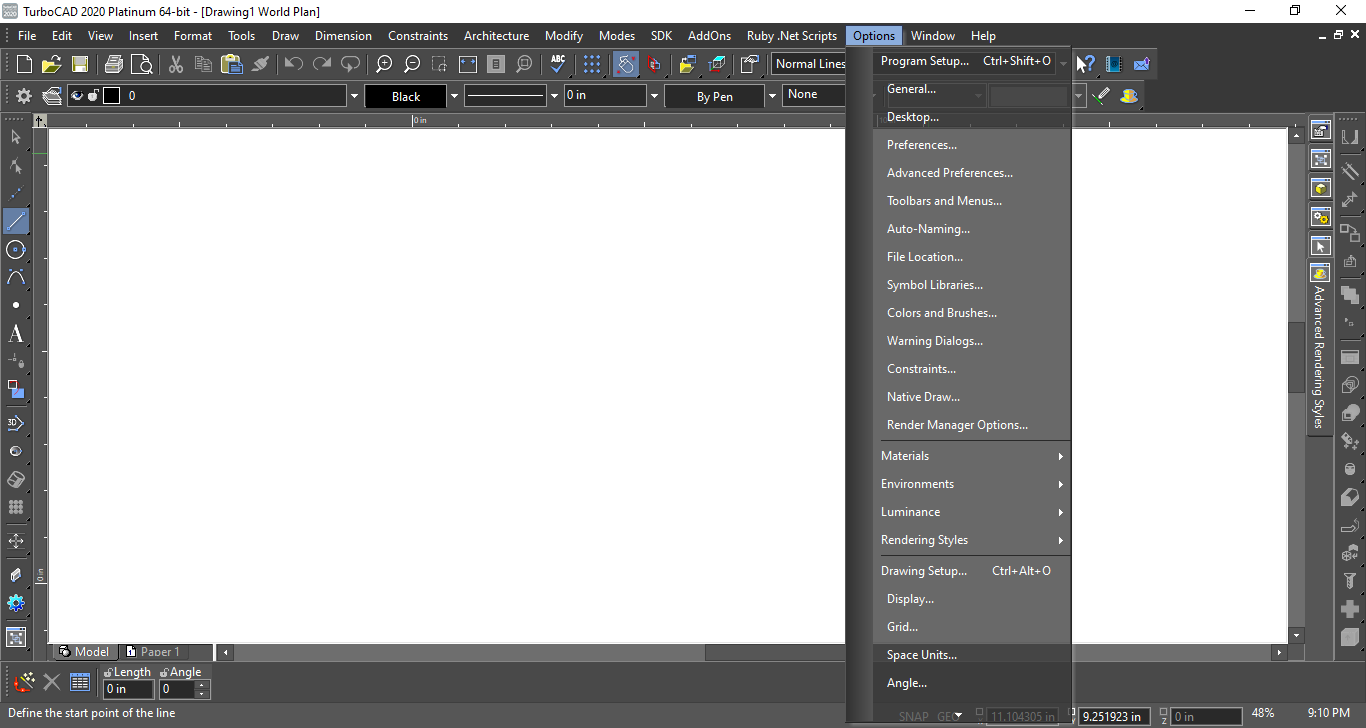Viewport: 1366px width, 728px height.
Task: Click the Length input field
Action: 129,689
